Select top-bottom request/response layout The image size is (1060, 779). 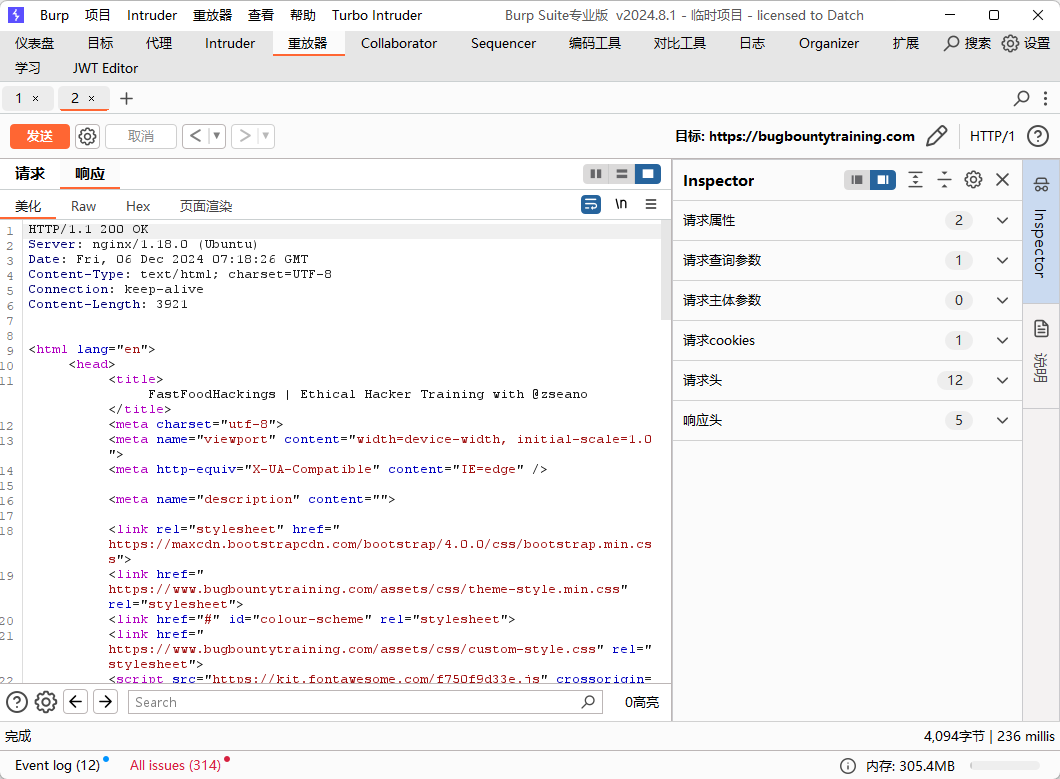coord(621,174)
